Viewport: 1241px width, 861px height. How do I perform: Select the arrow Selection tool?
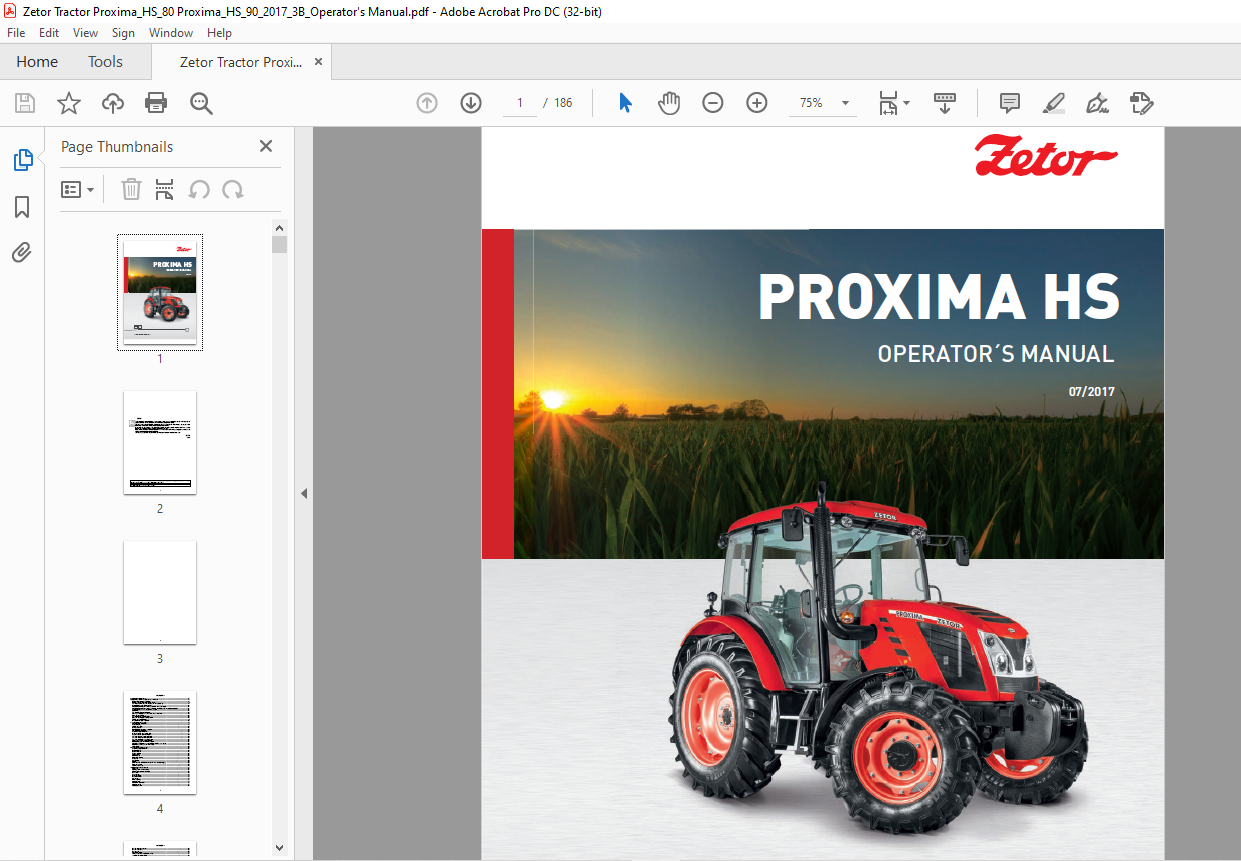click(626, 103)
